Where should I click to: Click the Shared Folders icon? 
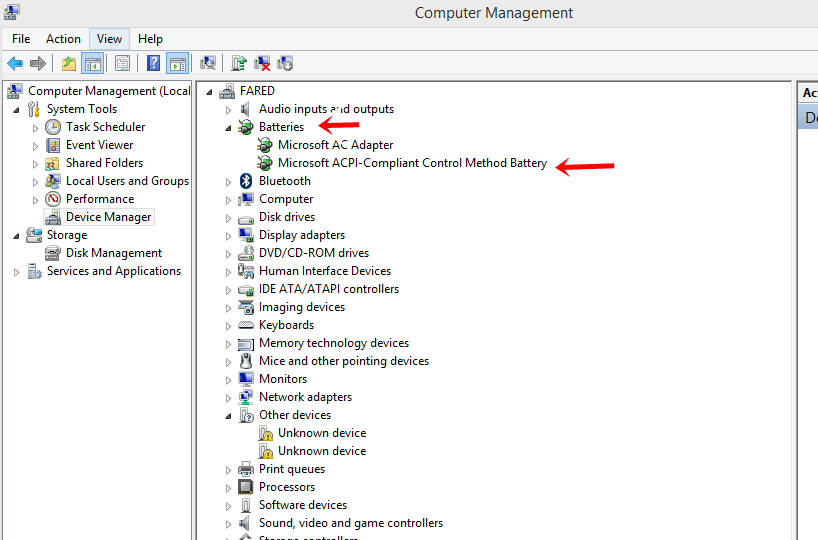53,163
